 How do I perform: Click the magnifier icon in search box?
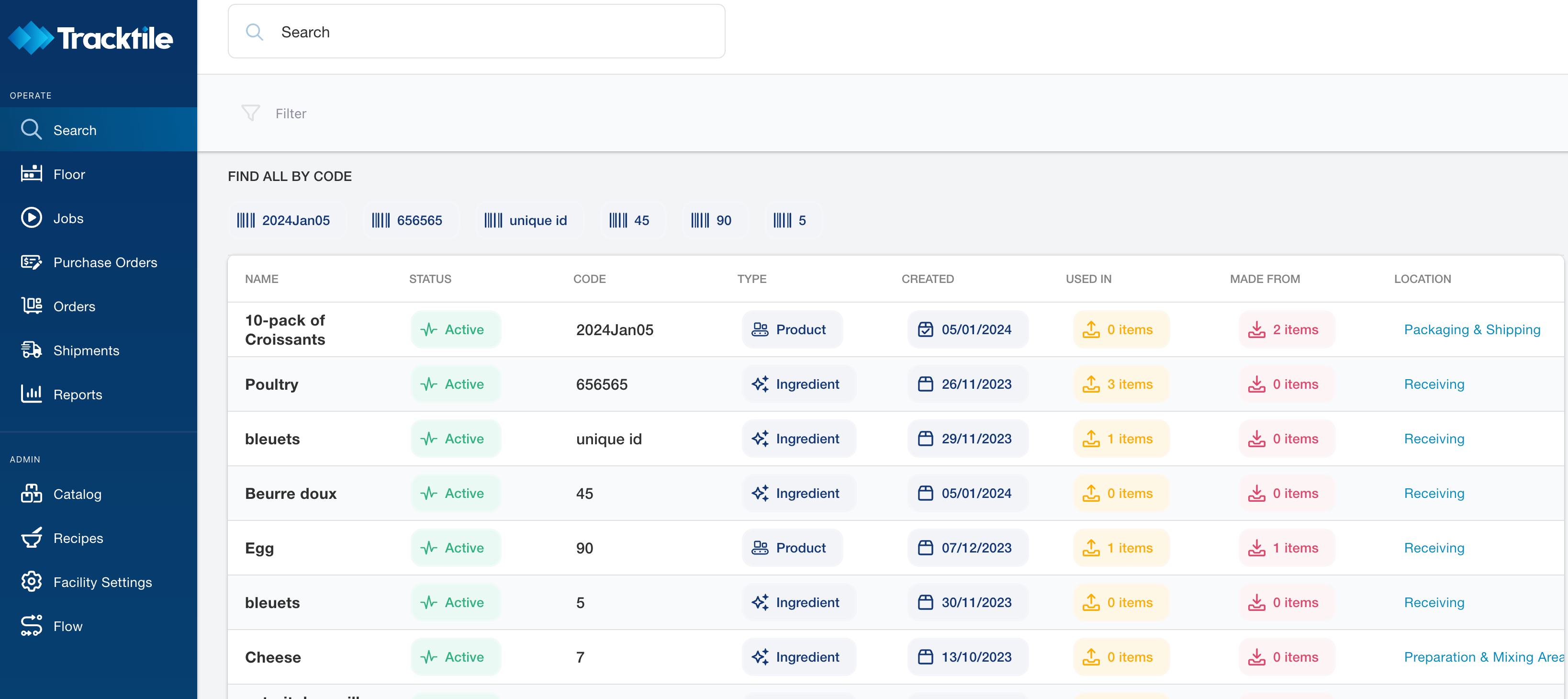(254, 32)
